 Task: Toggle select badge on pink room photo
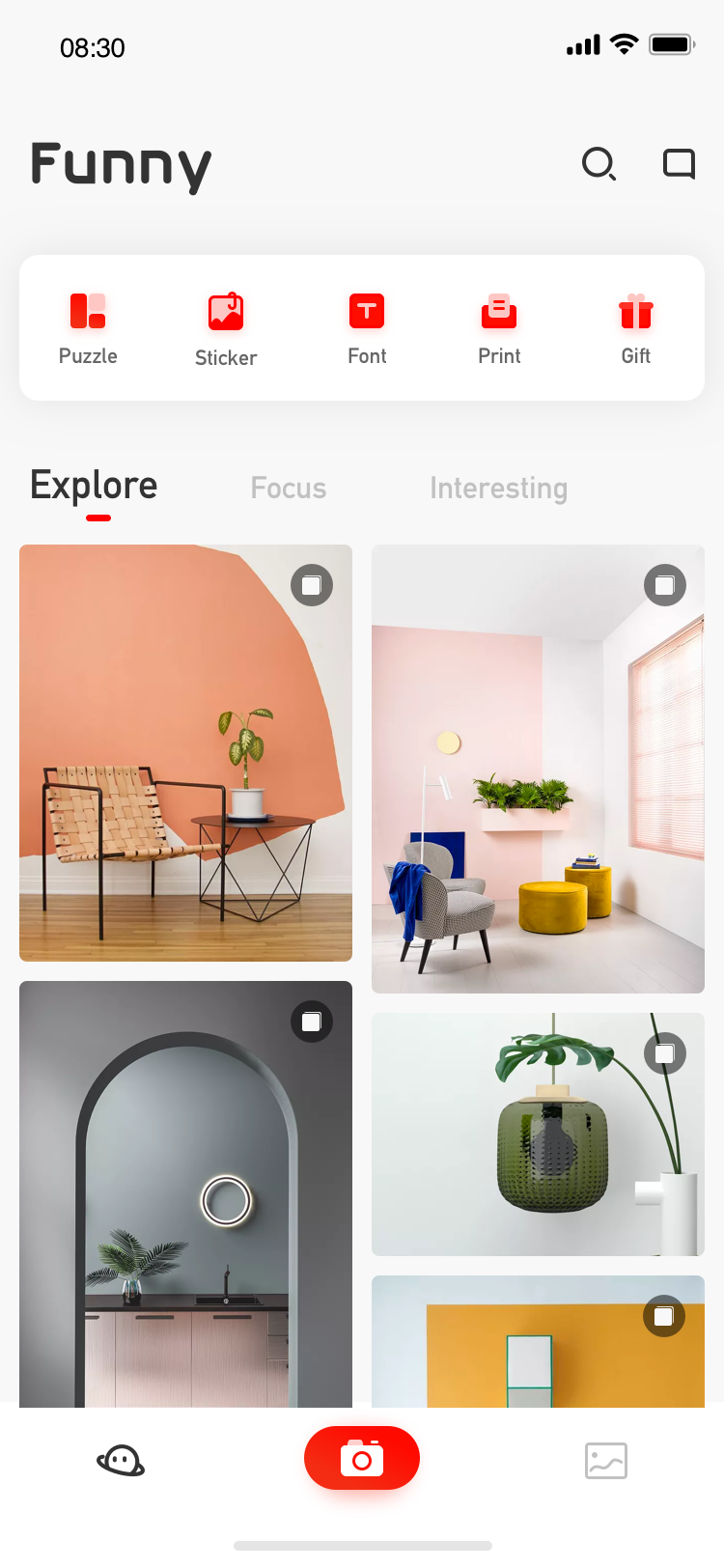click(x=665, y=585)
